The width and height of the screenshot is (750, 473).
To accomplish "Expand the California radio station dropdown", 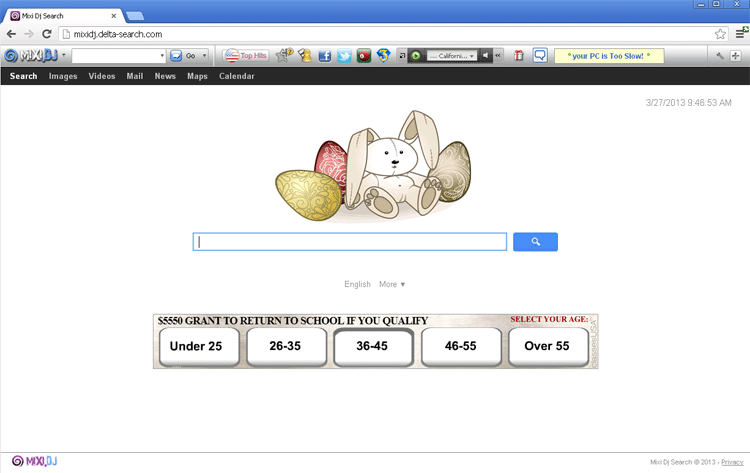I will pyautogui.click(x=472, y=56).
